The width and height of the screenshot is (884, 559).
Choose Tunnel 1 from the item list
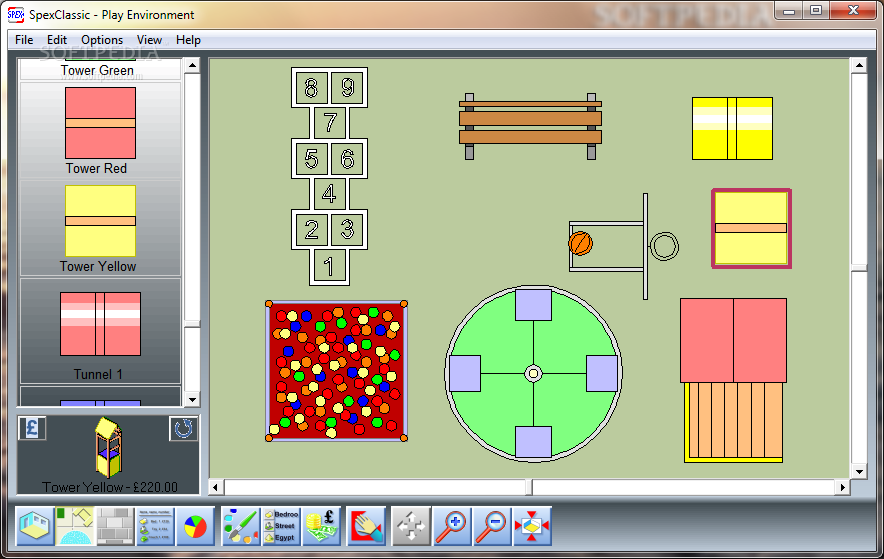(100, 331)
